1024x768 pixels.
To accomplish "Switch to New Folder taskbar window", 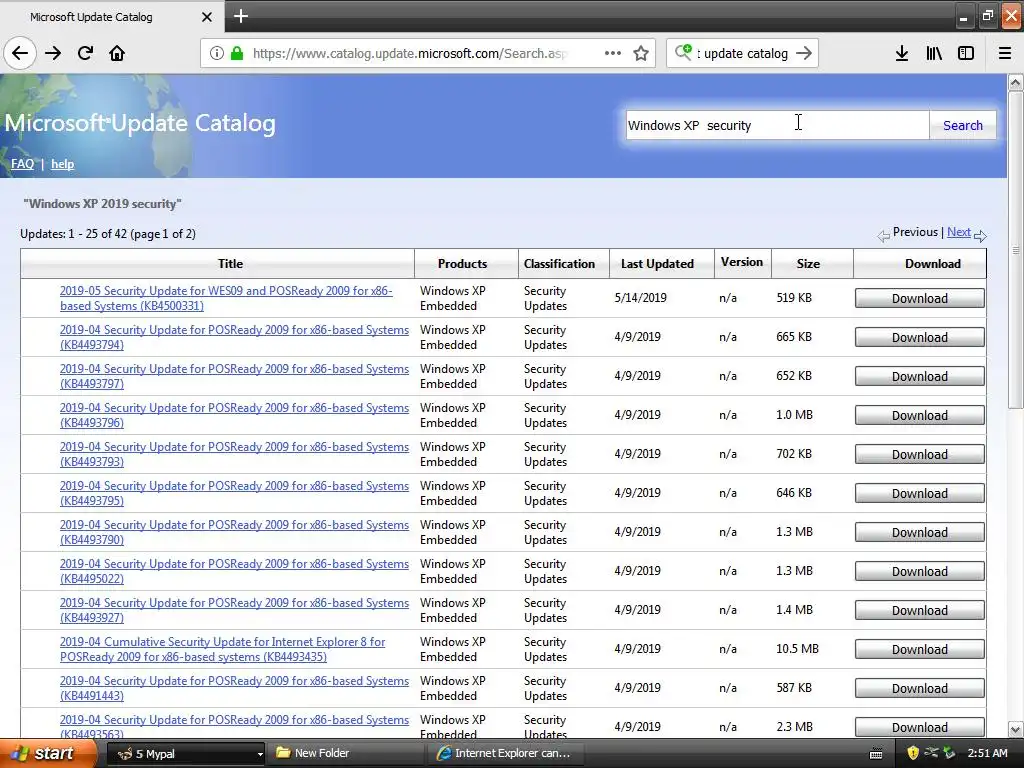I will [346, 754].
